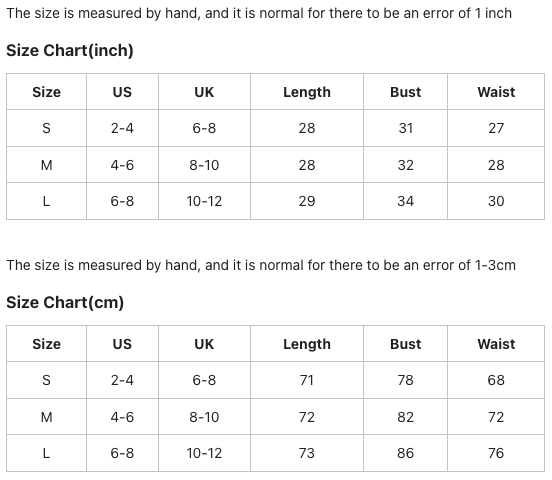552x480 pixels.
Task: Select the Bust header in inch table
Action: pos(405,92)
